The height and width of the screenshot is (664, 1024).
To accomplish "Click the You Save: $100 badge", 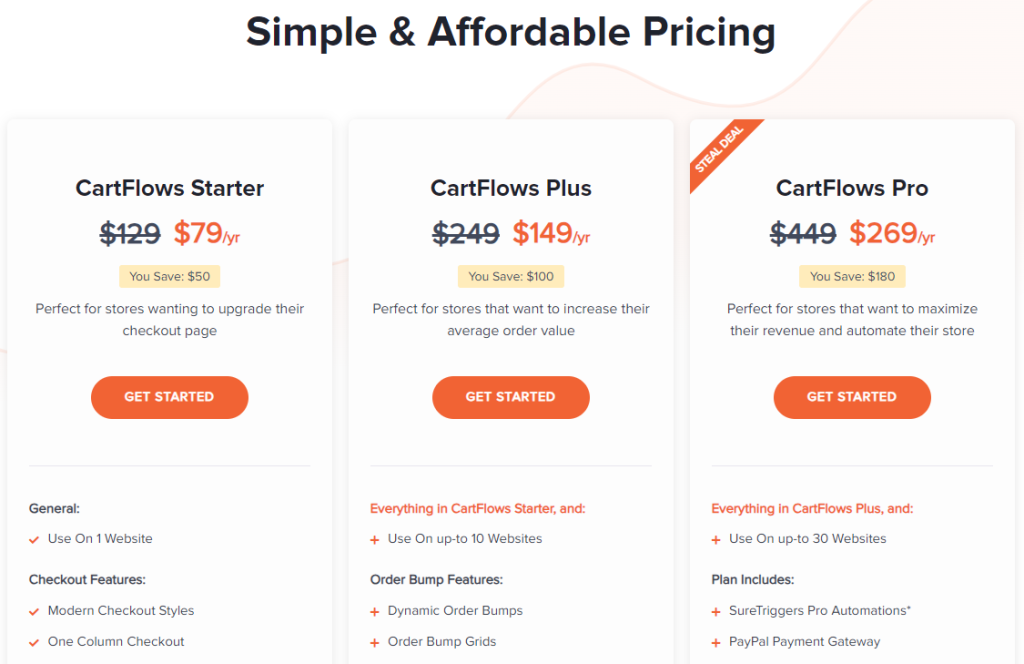I will pyautogui.click(x=511, y=276).
